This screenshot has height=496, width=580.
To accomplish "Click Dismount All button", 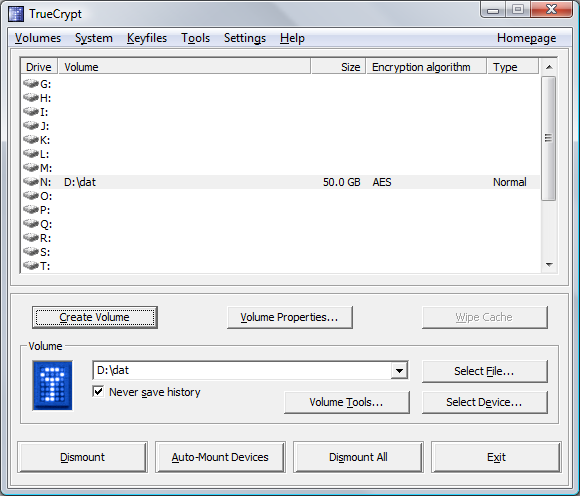I will click(358, 457).
